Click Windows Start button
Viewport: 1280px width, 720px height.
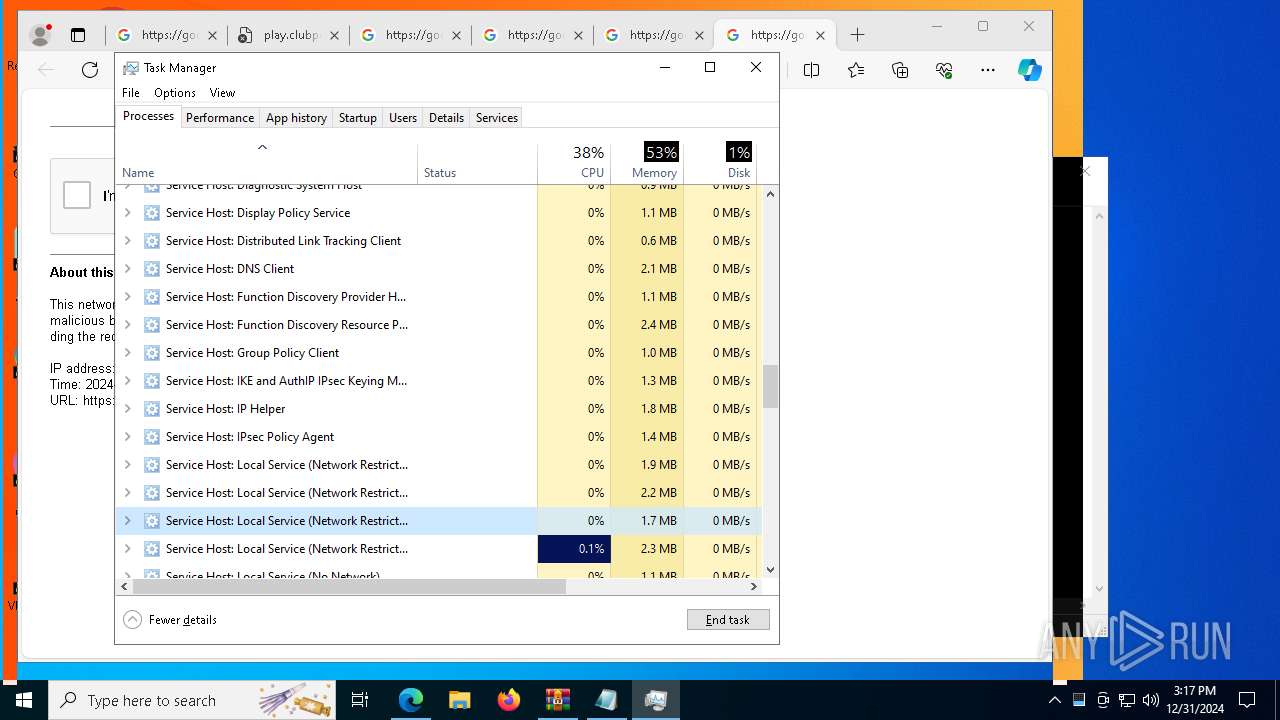[23, 700]
